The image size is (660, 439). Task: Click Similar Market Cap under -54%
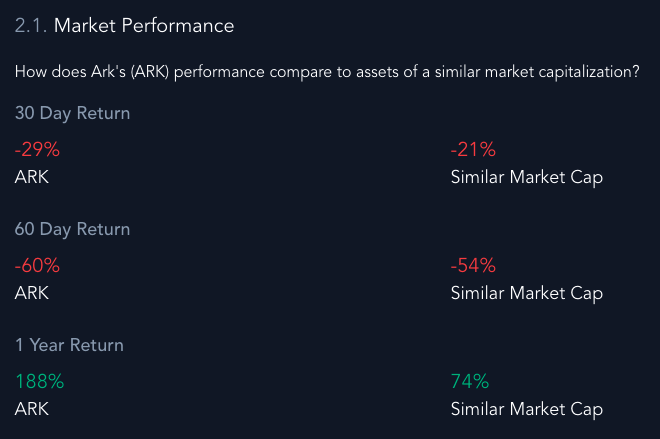point(527,293)
